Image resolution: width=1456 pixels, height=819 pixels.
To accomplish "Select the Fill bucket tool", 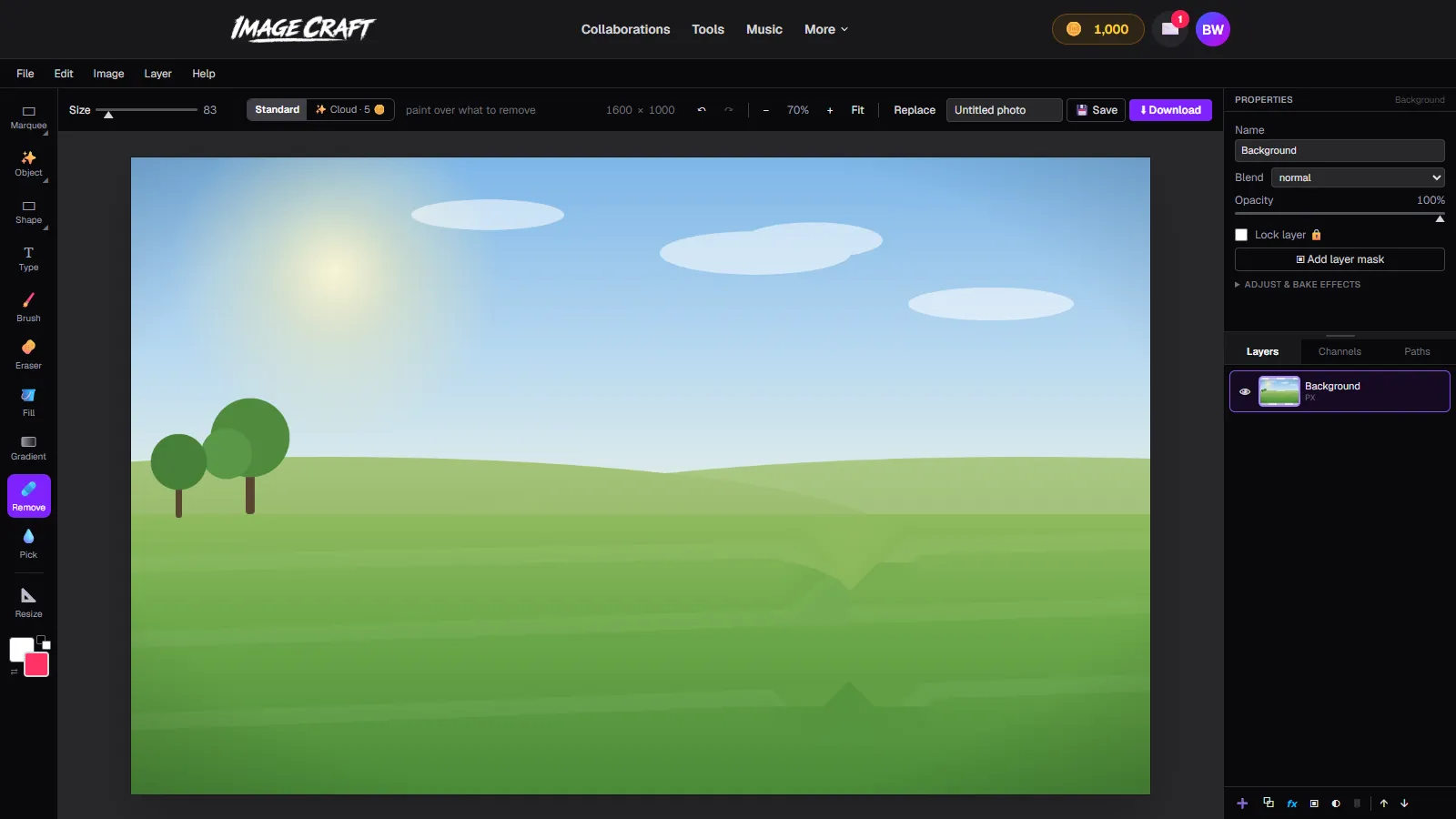I will point(28,401).
